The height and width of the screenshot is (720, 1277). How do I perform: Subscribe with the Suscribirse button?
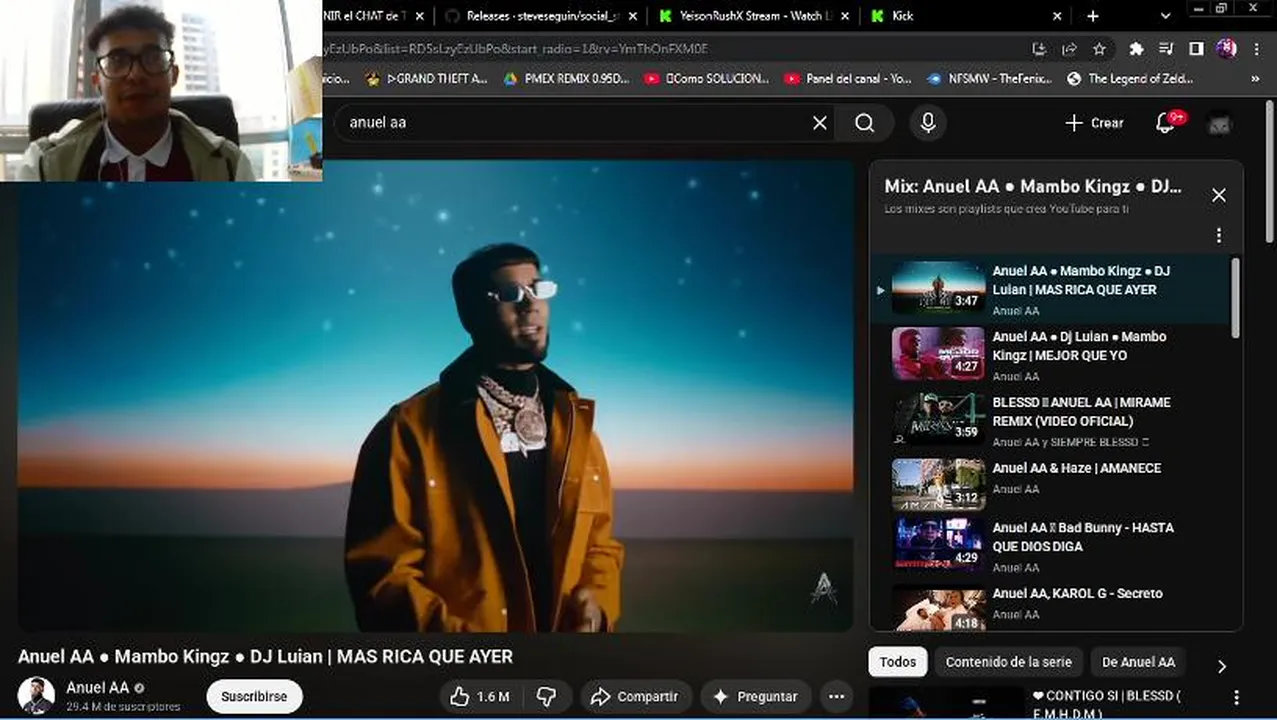254,696
